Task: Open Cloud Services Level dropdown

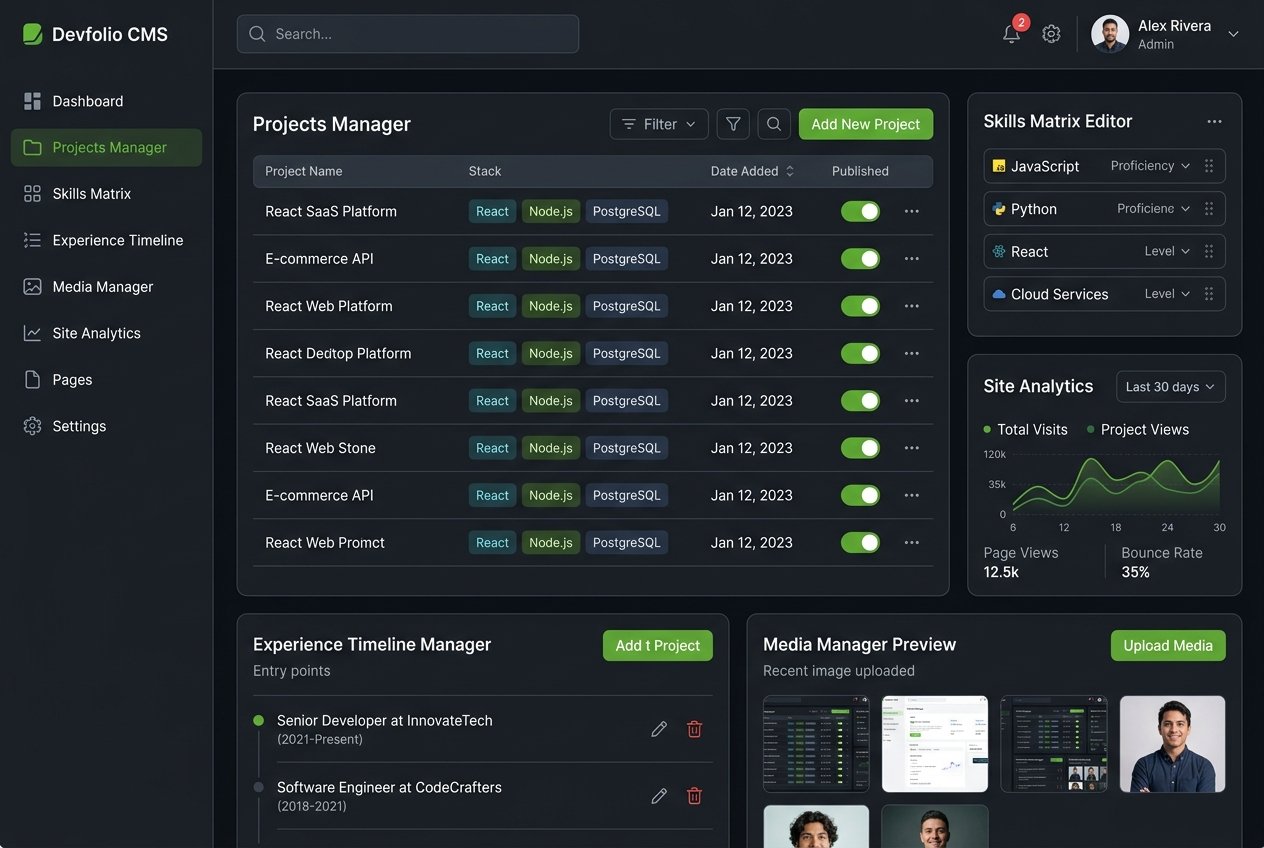Action: tap(1168, 294)
